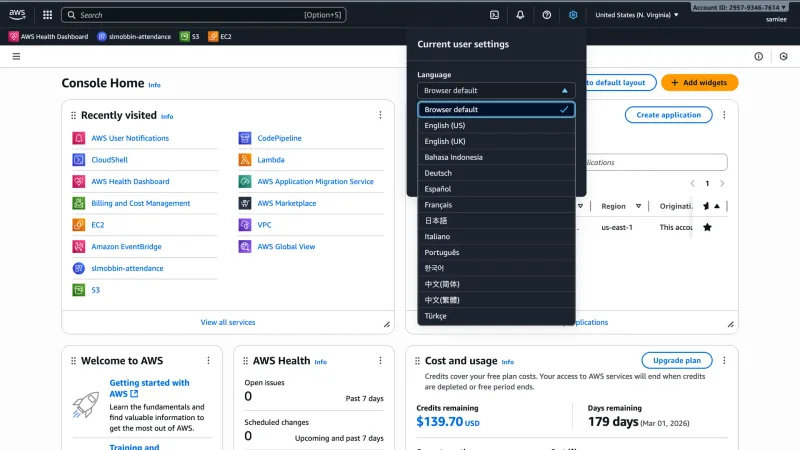Click the Cost and usage Info link

tap(507, 362)
